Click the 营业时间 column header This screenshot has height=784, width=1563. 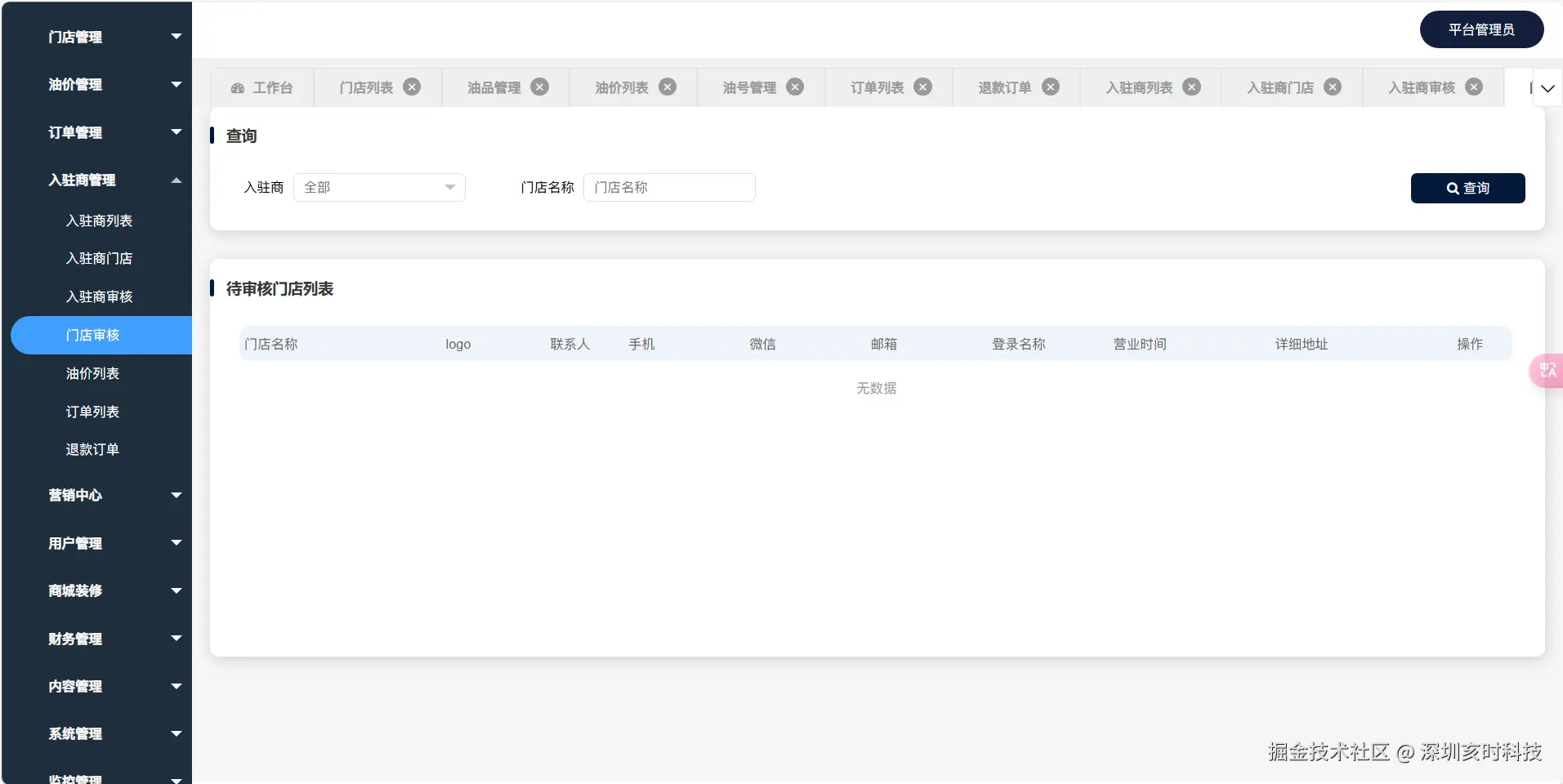pos(1140,344)
